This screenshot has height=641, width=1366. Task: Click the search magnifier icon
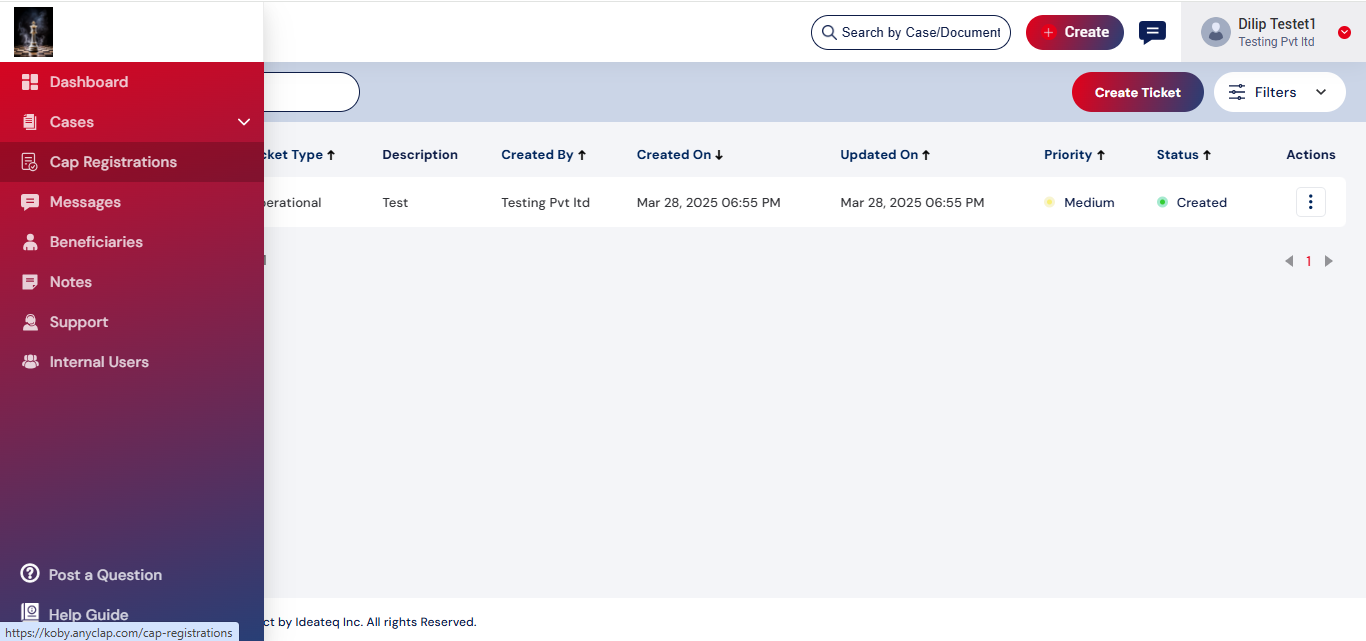point(829,32)
